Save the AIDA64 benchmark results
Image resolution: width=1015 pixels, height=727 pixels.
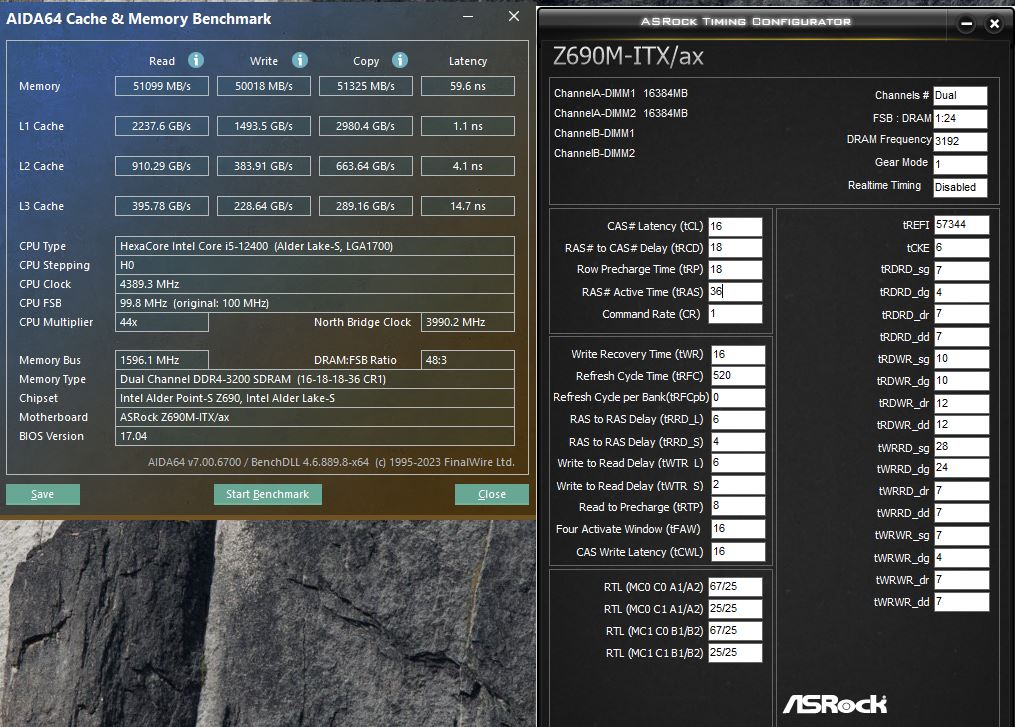(43, 494)
